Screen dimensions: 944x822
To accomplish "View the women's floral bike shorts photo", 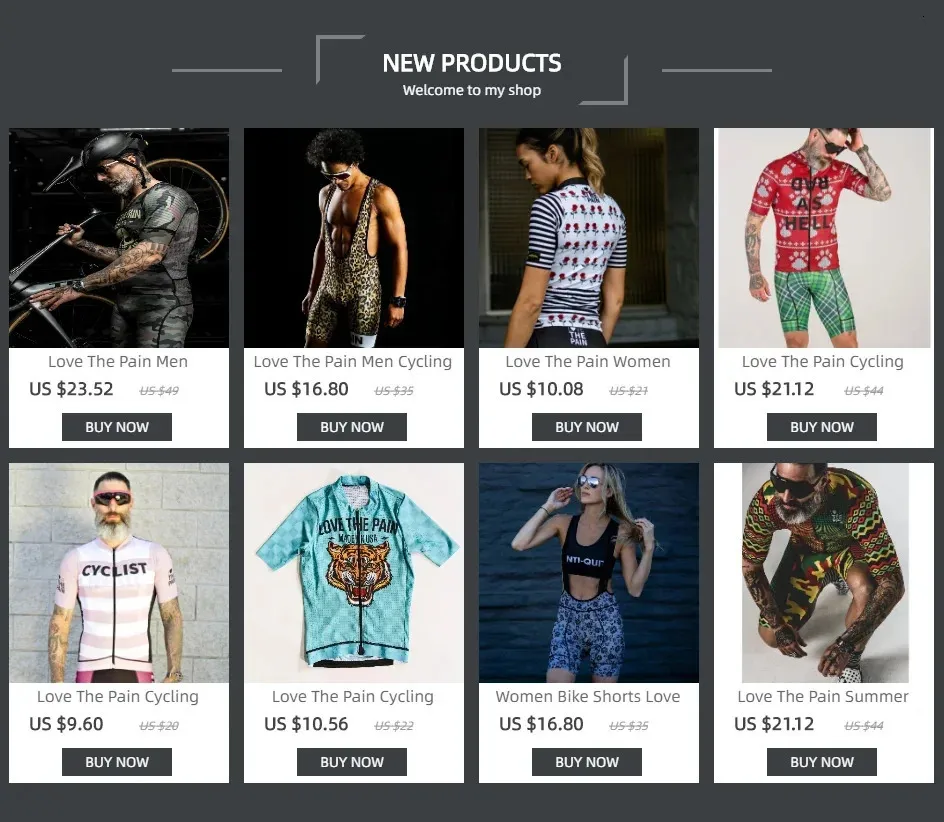I will pos(589,573).
